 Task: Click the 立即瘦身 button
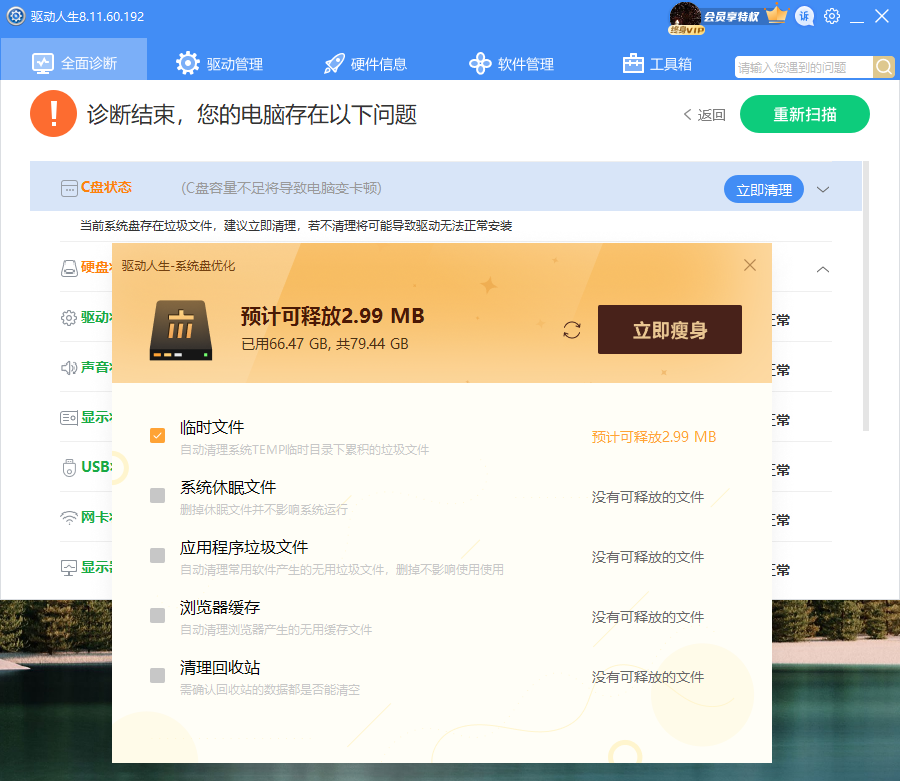tap(670, 329)
